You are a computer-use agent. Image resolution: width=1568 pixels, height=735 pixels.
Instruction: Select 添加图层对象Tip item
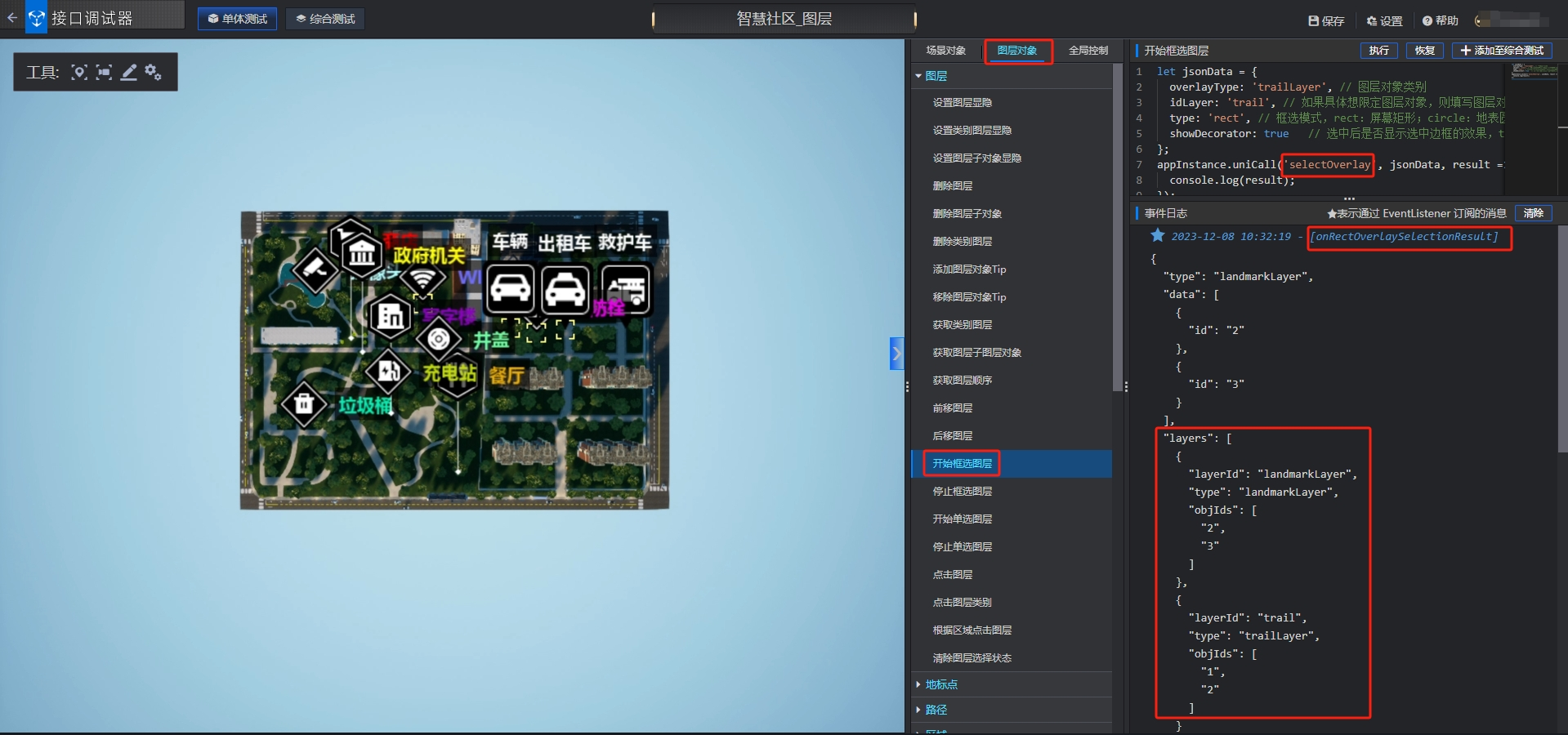tap(1012, 269)
